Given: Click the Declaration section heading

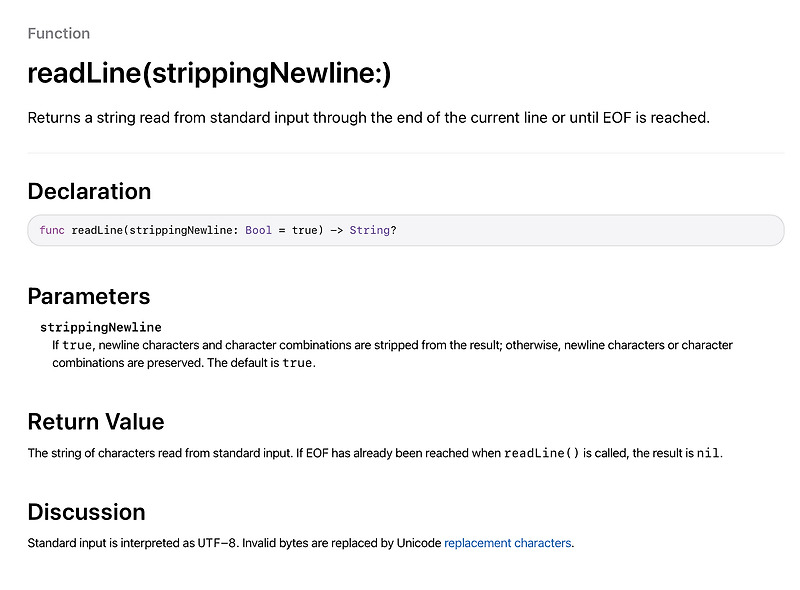Looking at the screenshot, I should [x=89, y=191].
